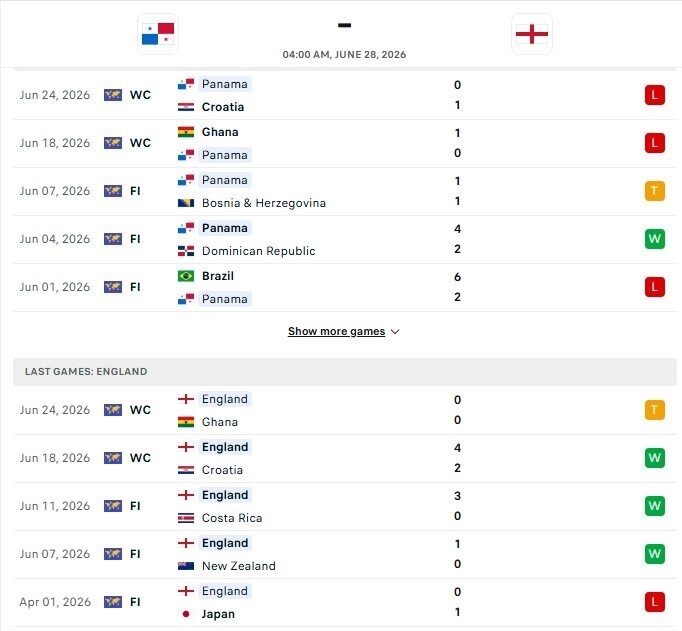Click the England flag in the match header
This screenshot has width=682, height=631.
[532, 34]
